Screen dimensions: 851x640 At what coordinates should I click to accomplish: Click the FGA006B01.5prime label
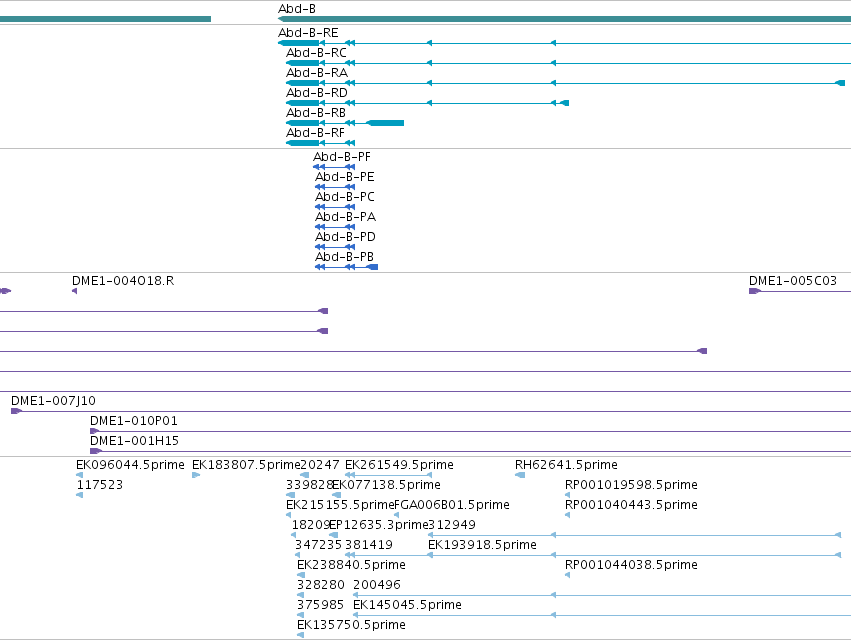click(x=452, y=505)
